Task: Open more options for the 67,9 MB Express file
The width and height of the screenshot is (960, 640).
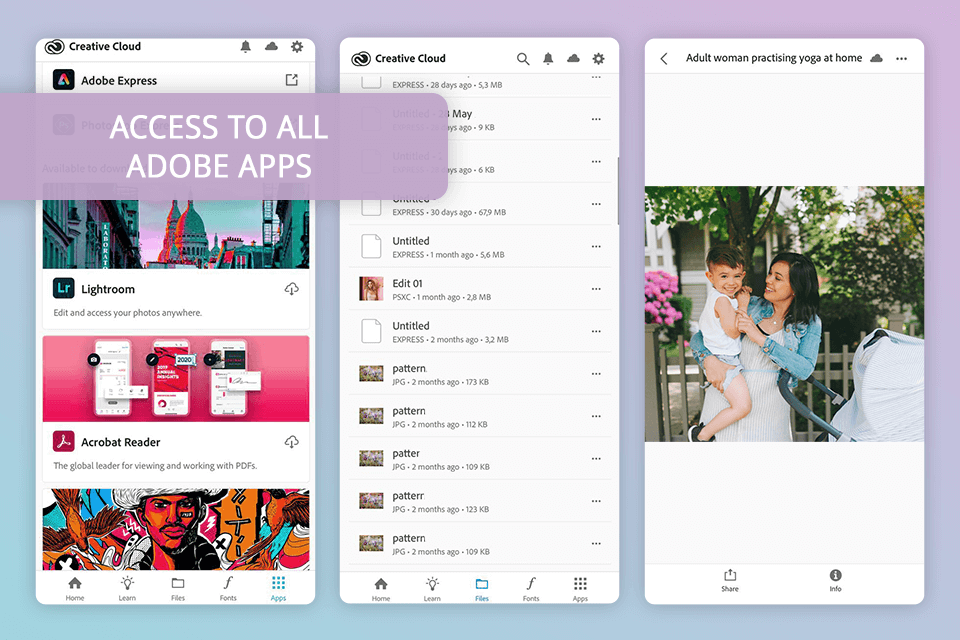Action: click(x=596, y=204)
